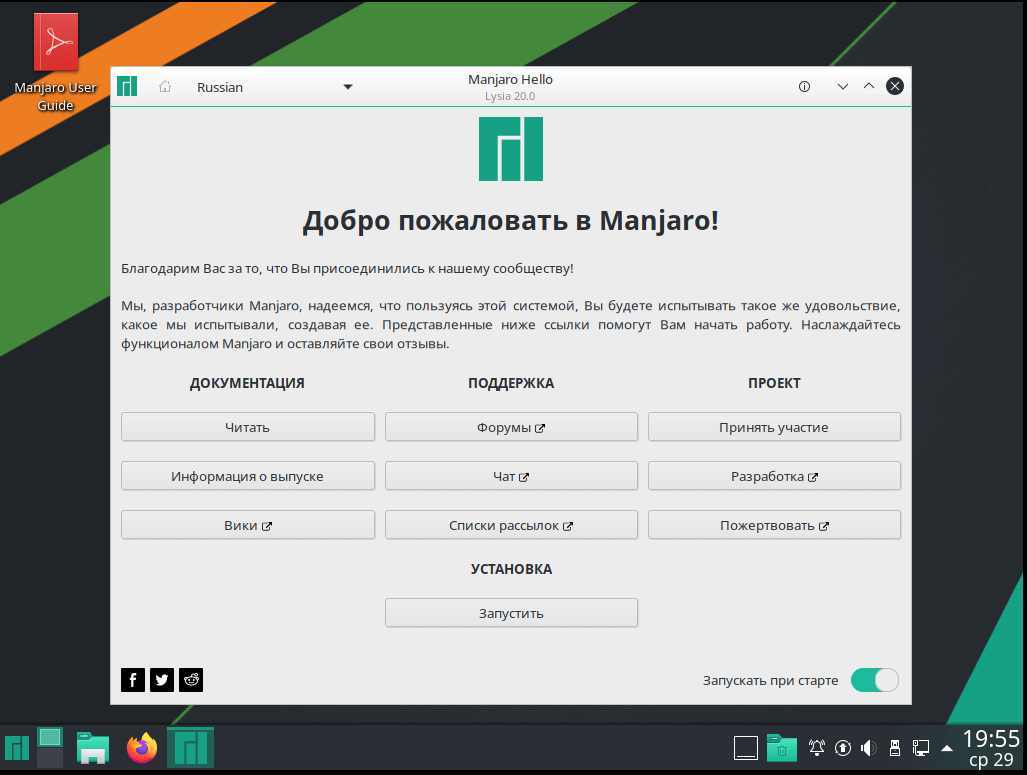Launch installer with Запустить button
1027x775 pixels.
511,613
